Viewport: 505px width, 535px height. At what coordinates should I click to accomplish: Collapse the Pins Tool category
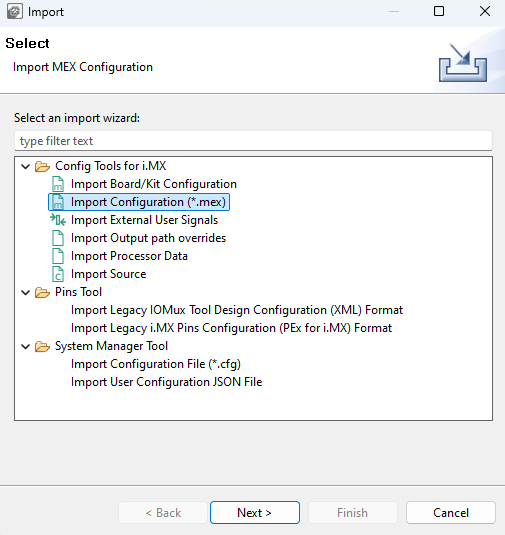(x=26, y=292)
